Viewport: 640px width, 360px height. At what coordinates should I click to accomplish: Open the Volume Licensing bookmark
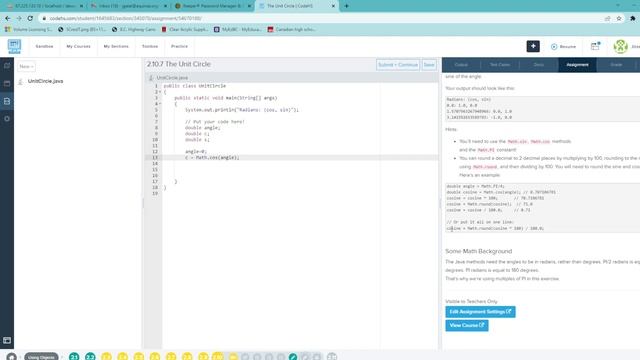(x=28, y=29)
